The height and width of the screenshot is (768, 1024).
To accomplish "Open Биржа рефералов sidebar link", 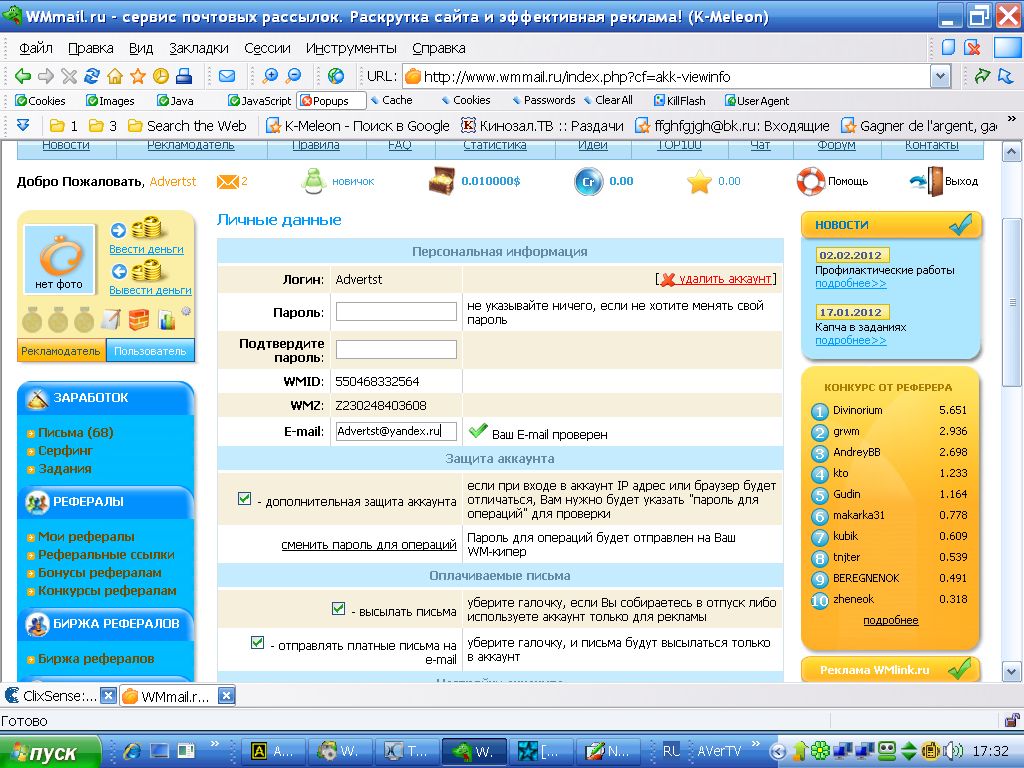I will coord(96,658).
